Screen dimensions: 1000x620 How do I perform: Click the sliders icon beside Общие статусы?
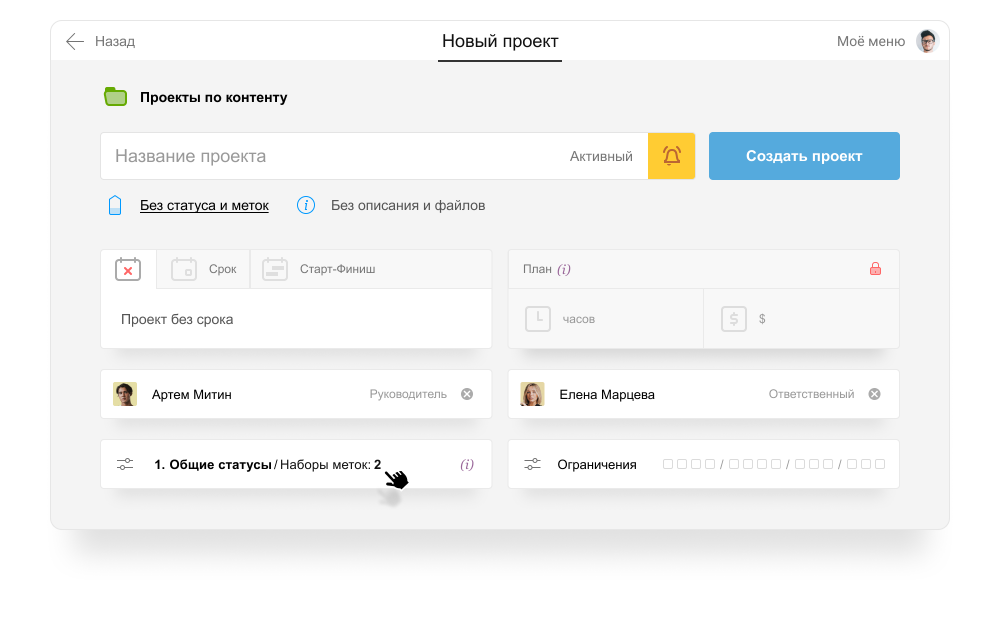coord(125,464)
